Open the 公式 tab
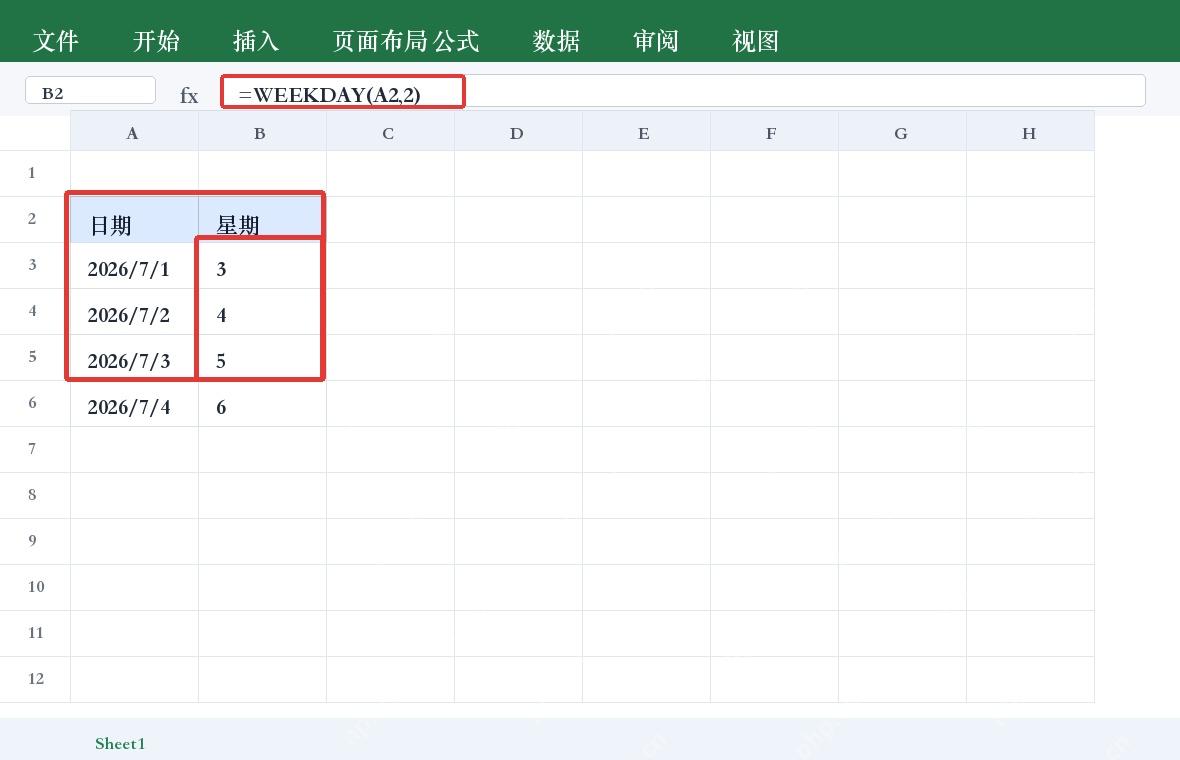 456,41
